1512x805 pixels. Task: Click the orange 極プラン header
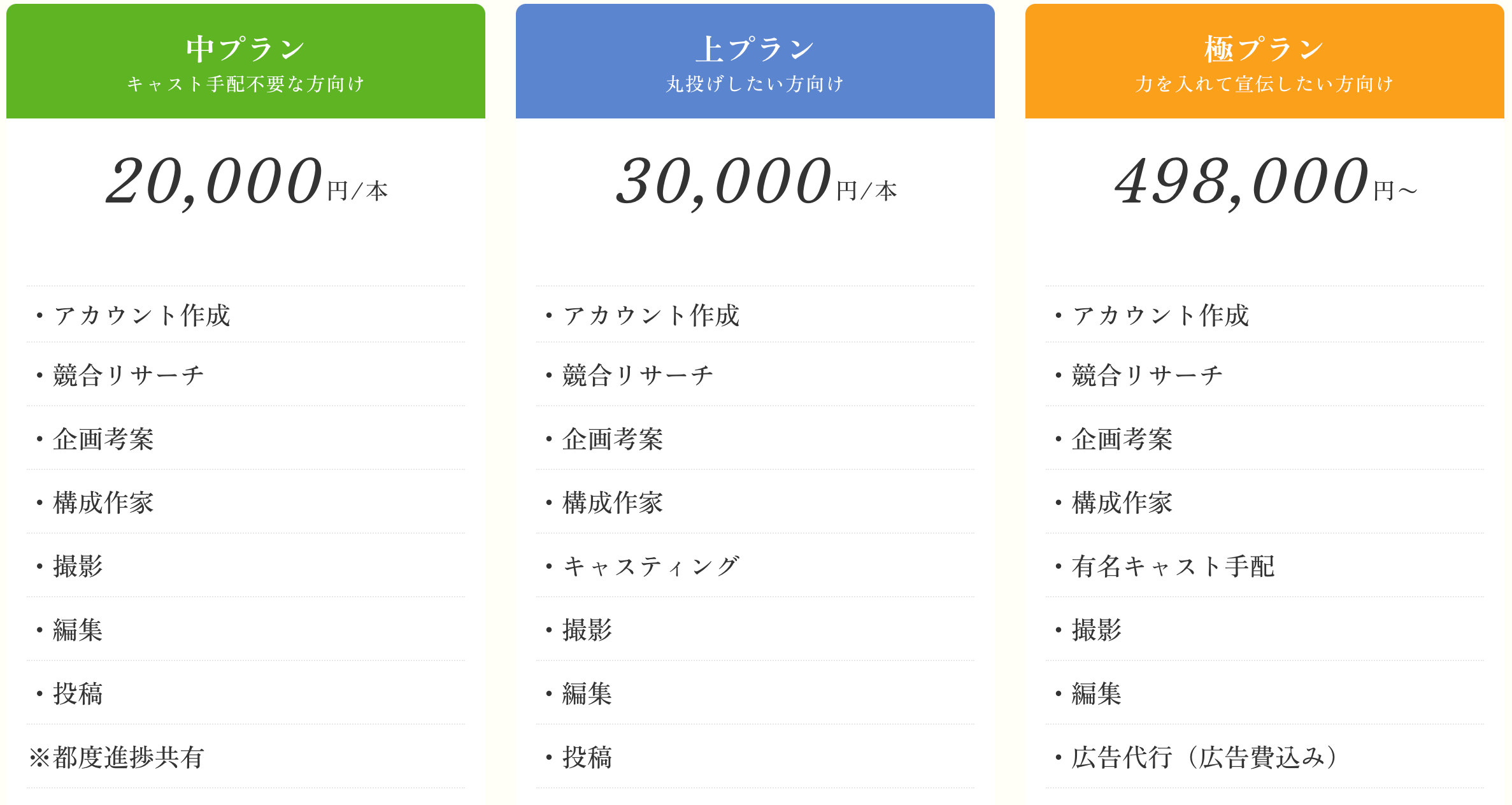(x=1264, y=48)
